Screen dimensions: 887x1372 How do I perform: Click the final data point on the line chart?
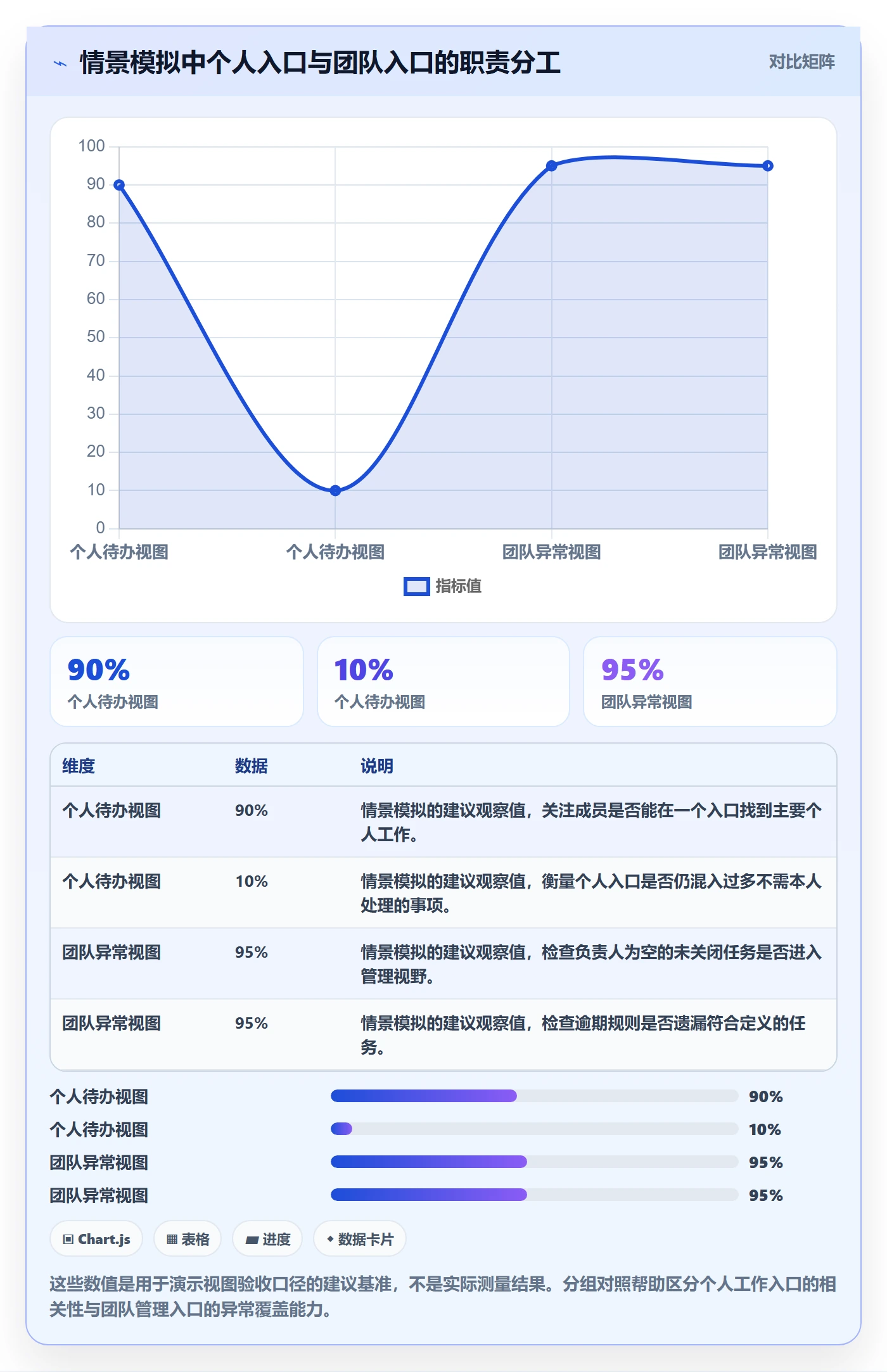pos(768,166)
